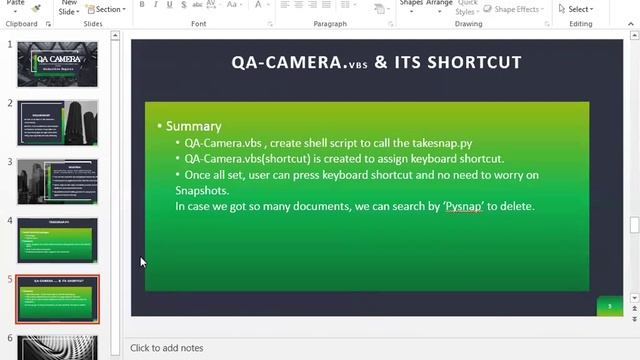Open the Paragraph dialog launcher
Image resolution: width=640 pixels, height=360 pixels.
click(391, 24)
